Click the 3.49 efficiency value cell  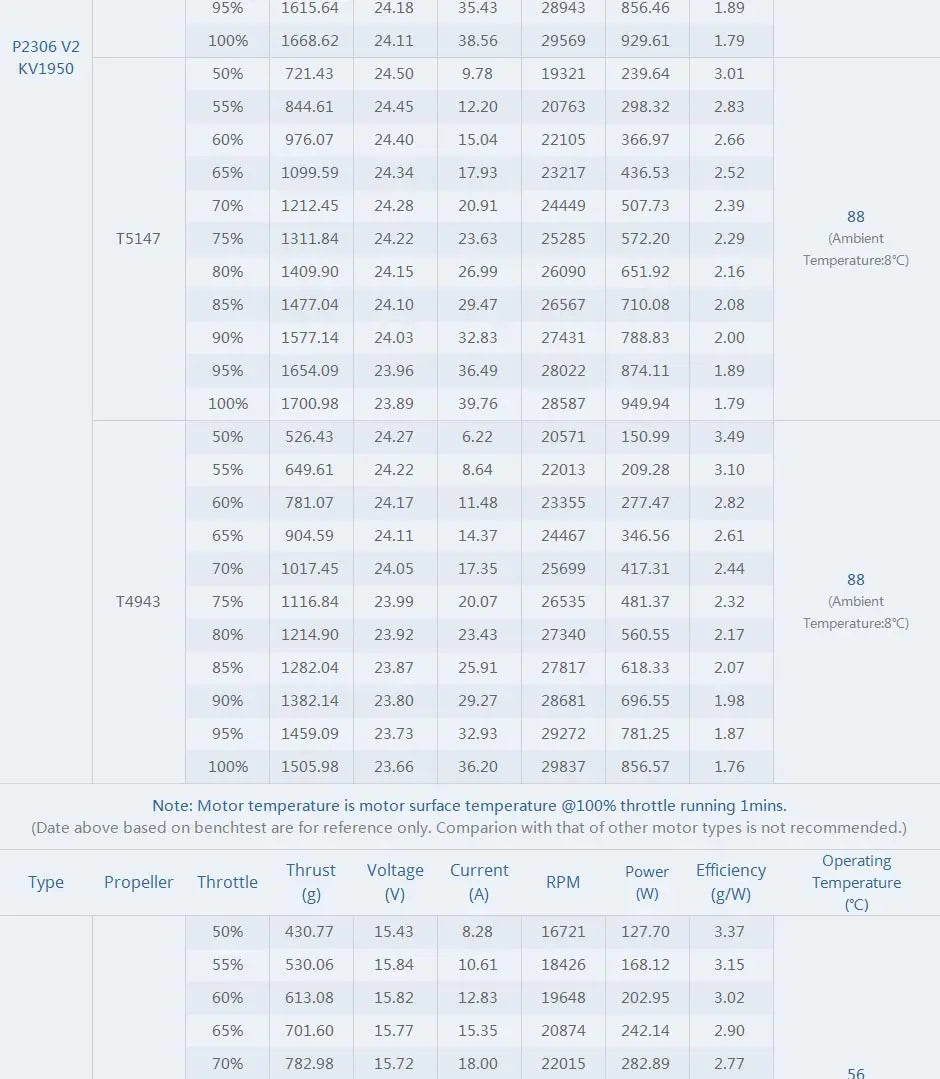tap(729, 437)
